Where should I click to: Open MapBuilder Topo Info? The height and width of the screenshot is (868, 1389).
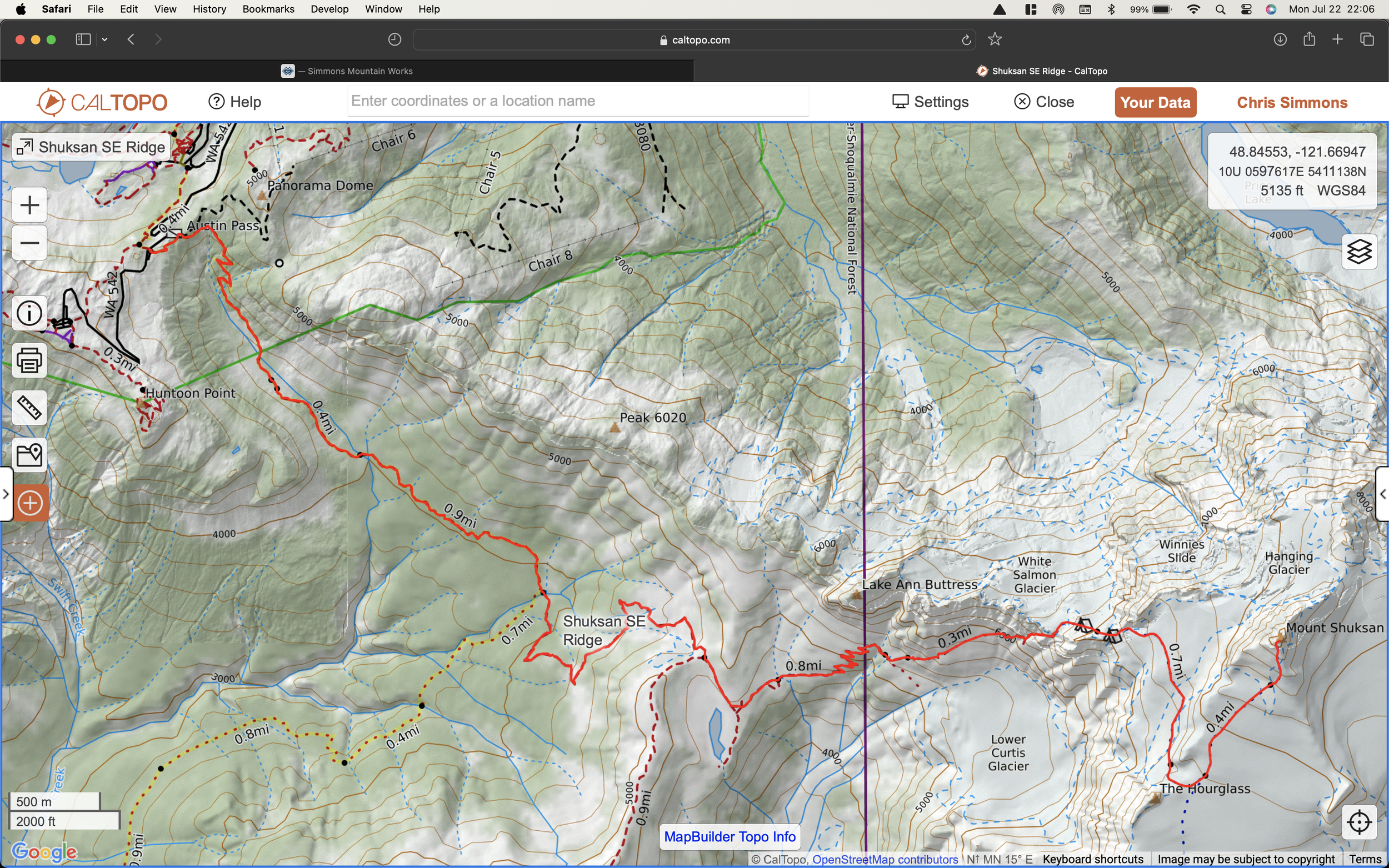730,836
